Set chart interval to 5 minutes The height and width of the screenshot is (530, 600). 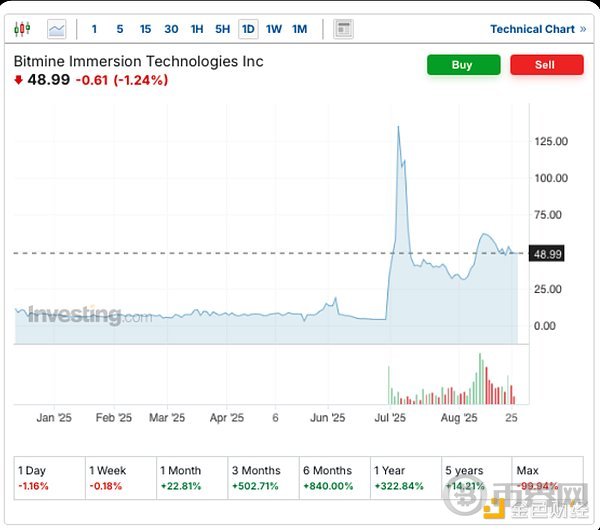[120, 29]
